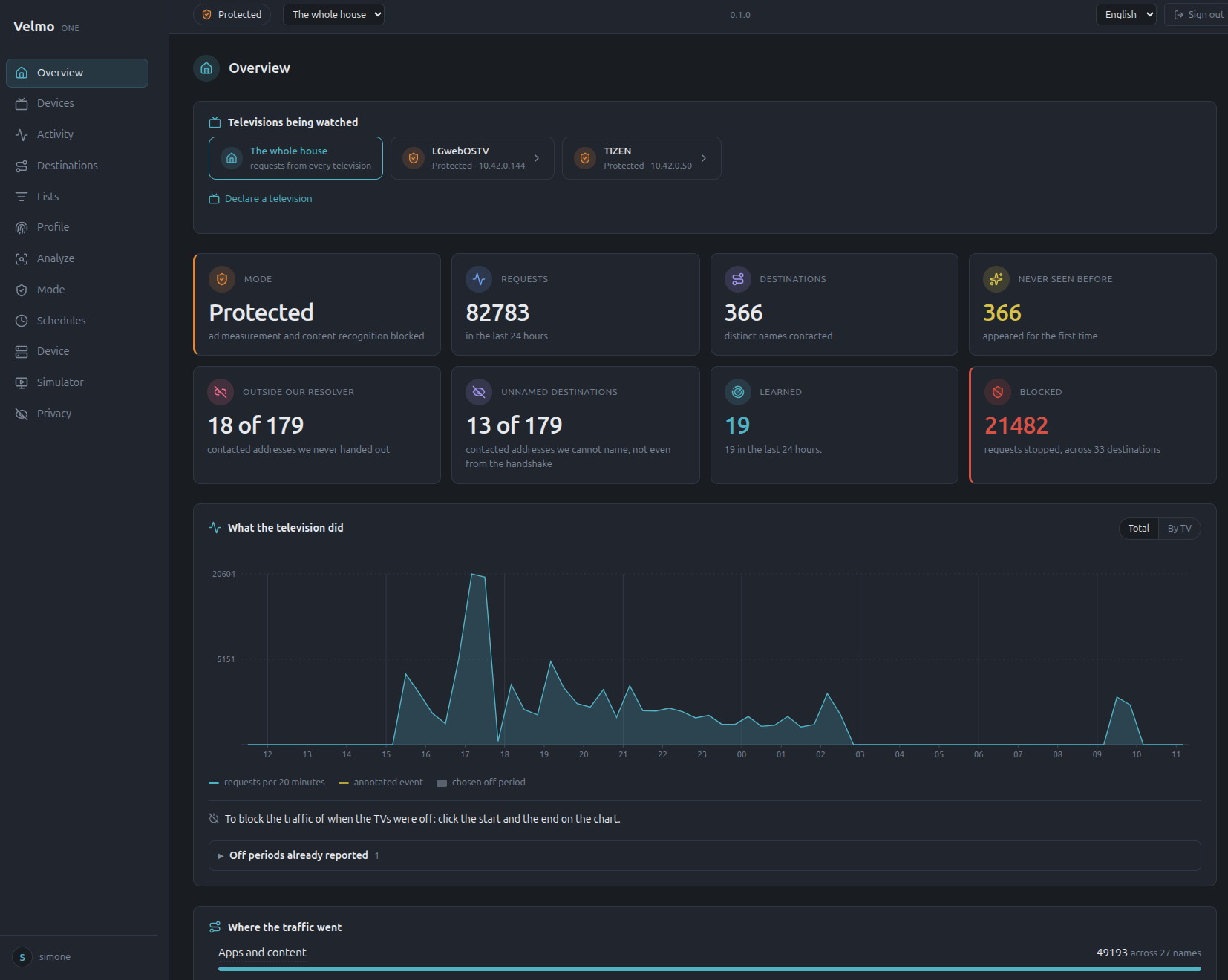Click the LGwebOSTV shield icon
1228x980 pixels.
point(414,158)
